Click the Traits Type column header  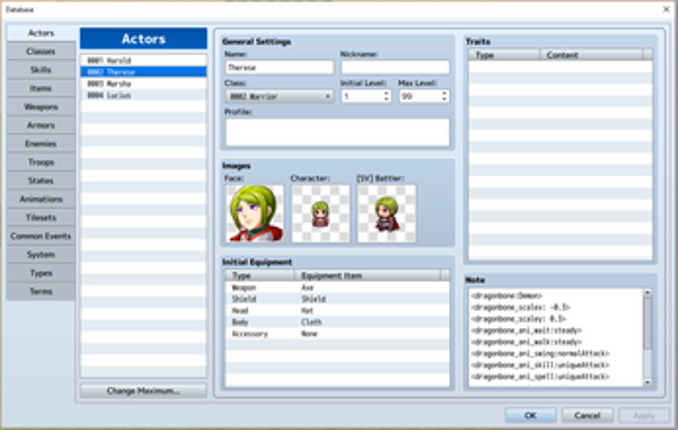click(505, 55)
